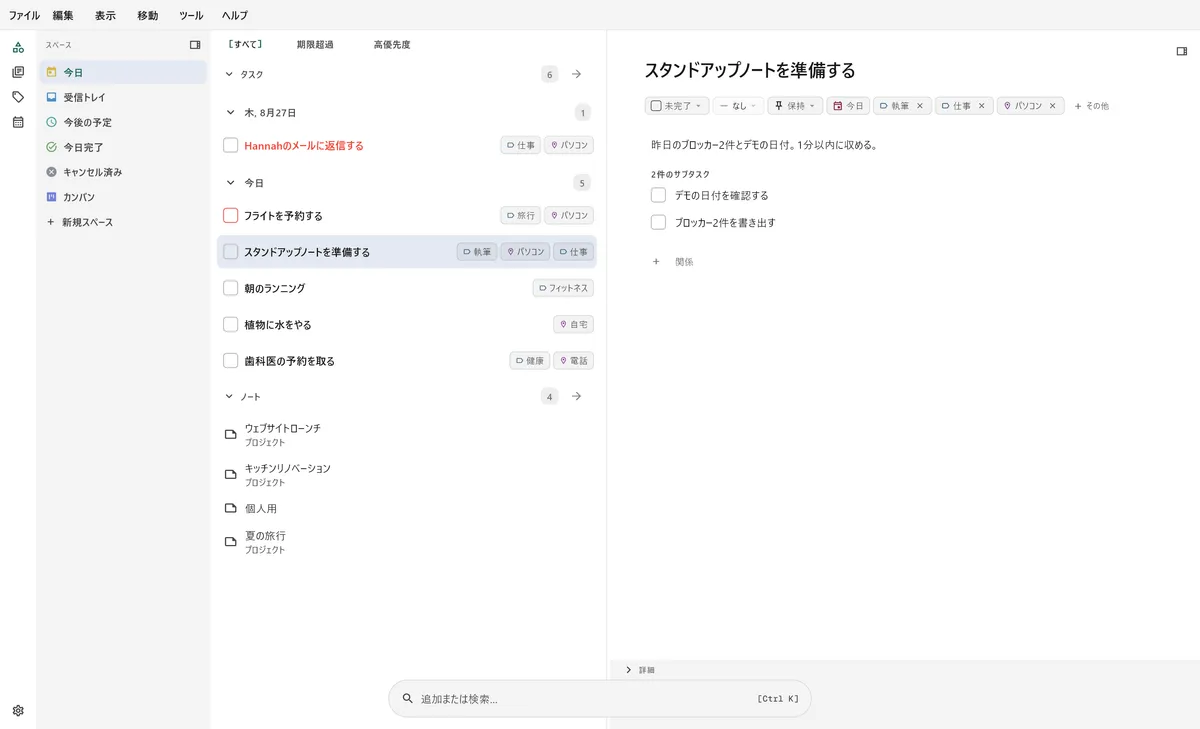
Task: Check off 植物に水をやる task
Action: click(x=231, y=325)
